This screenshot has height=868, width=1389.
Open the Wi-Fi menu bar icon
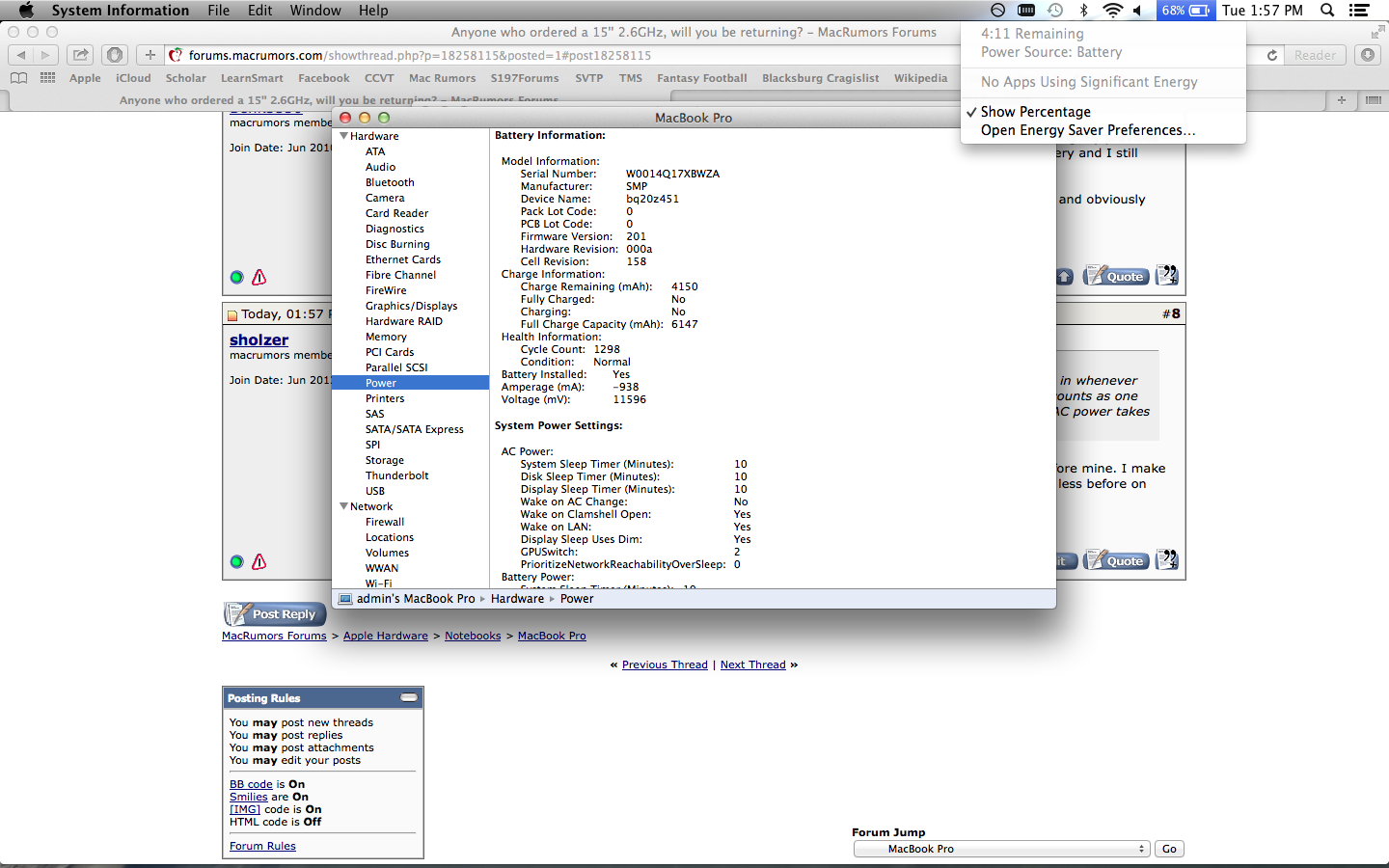pos(1112,11)
